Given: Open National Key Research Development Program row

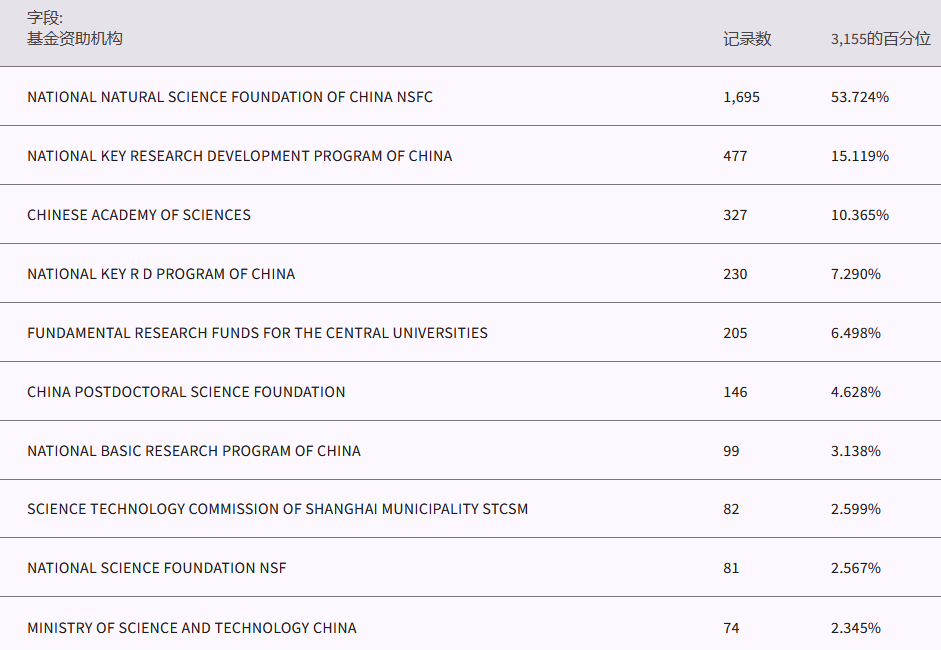Looking at the screenshot, I should coord(239,156).
